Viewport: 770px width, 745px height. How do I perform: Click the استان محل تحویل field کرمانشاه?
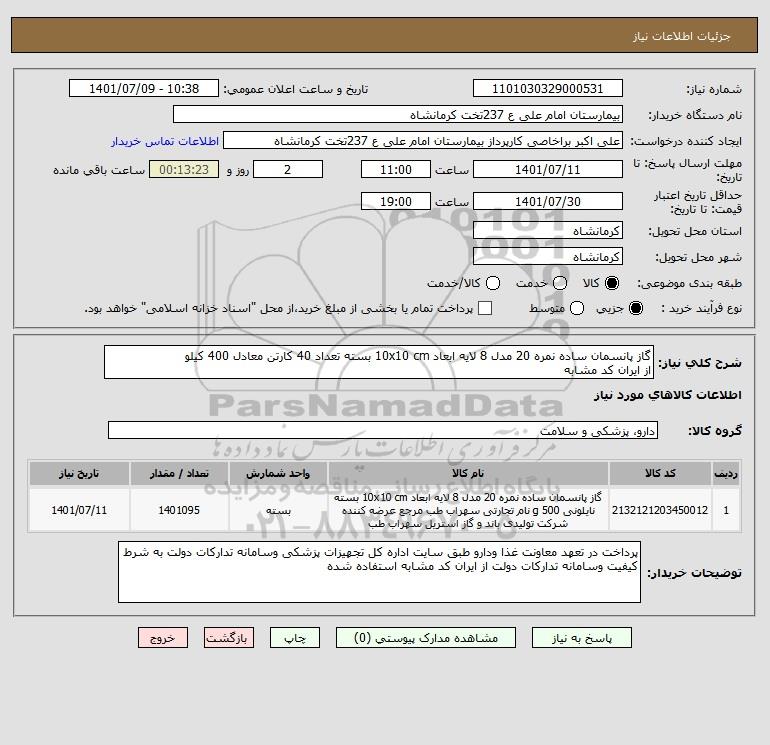[x=548, y=231]
